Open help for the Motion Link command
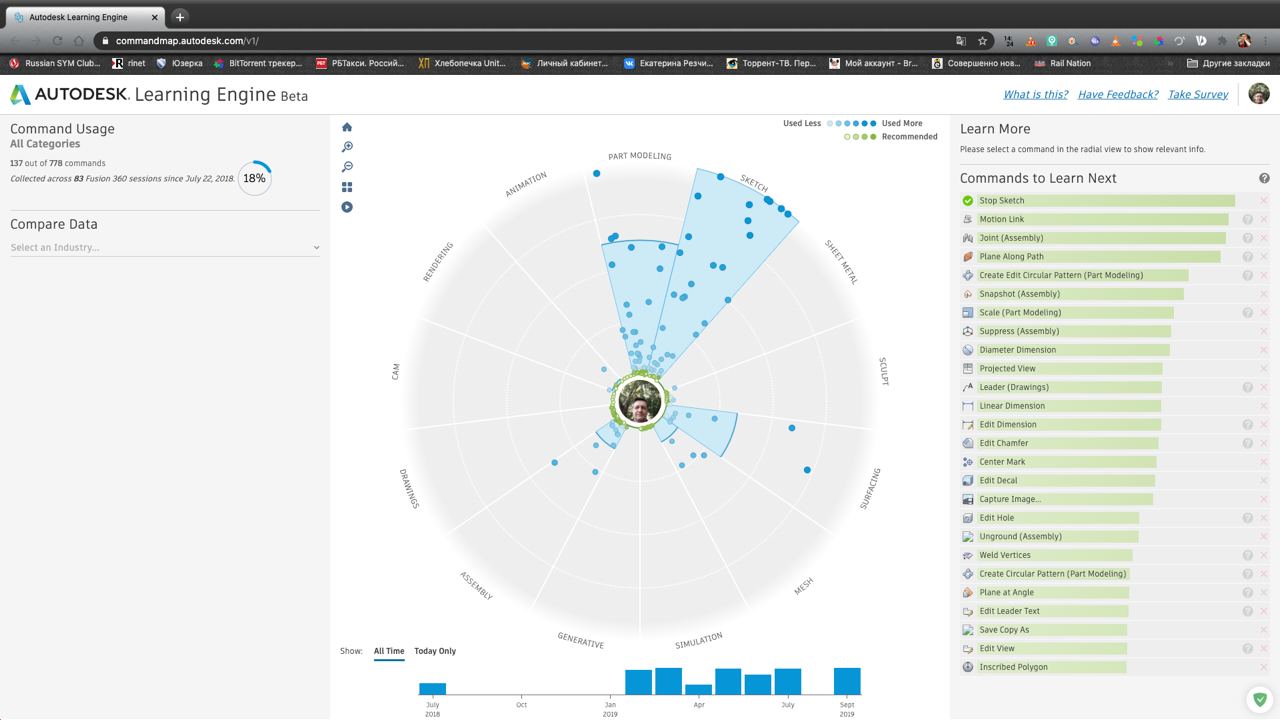1280x720 pixels. pos(1248,219)
